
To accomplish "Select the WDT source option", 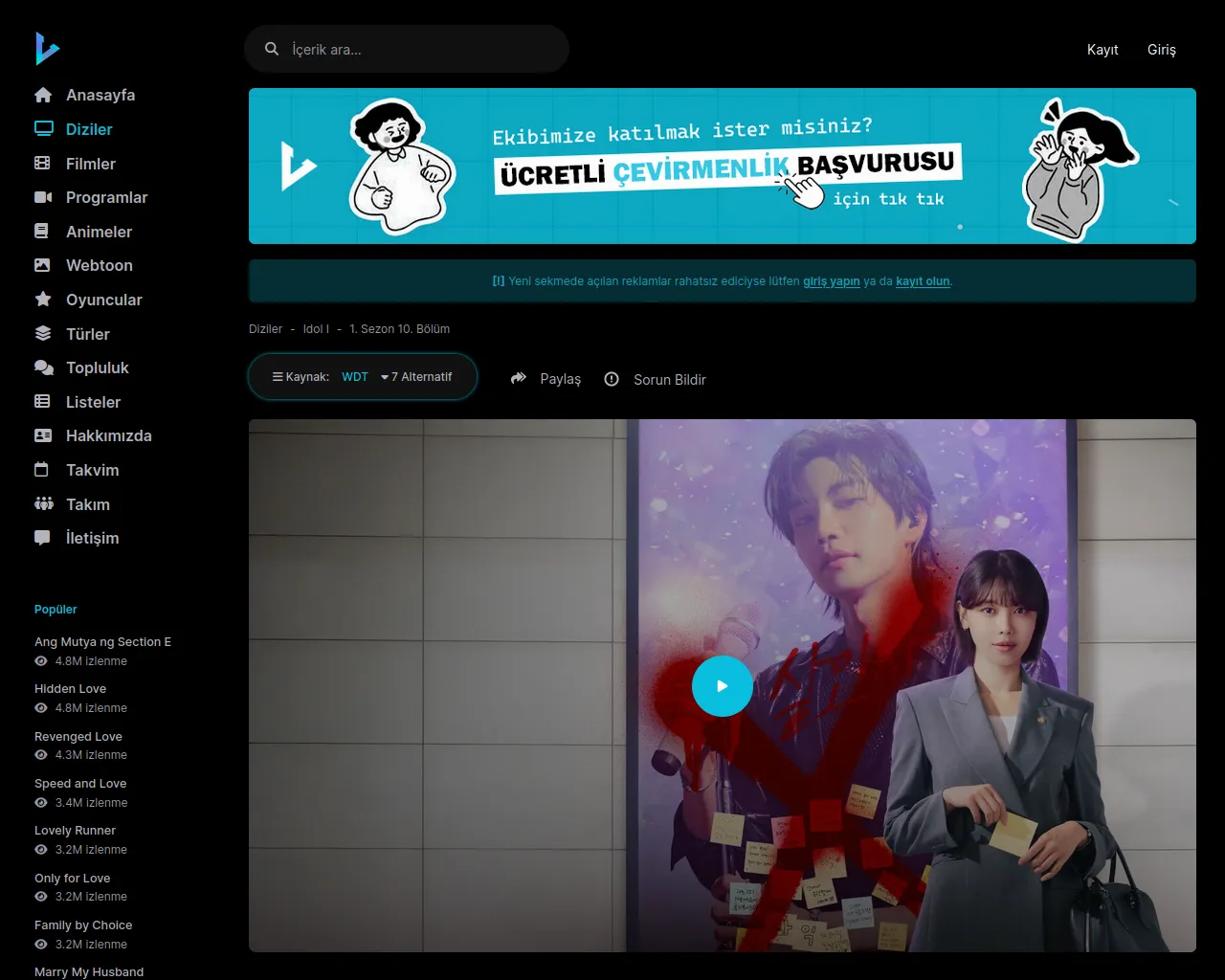I will (x=355, y=377).
